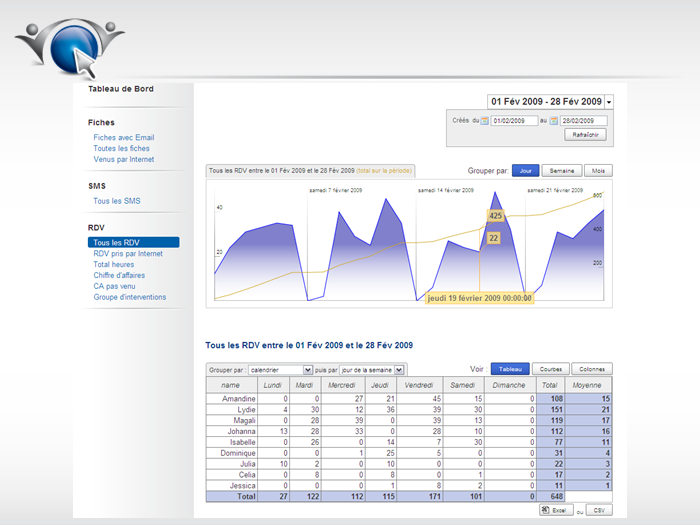The height and width of the screenshot is (525, 700).
Task: Open the Fiches avec Email link
Action: click(124, 138)
